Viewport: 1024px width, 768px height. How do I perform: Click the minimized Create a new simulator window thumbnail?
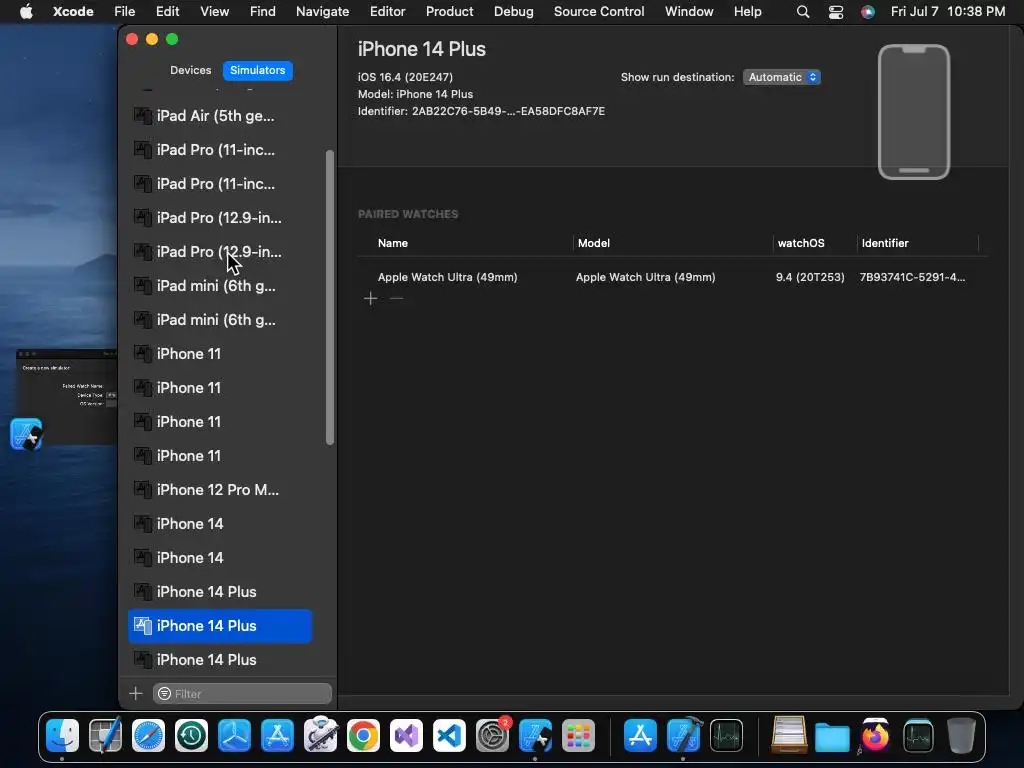(x=66, y=397)
